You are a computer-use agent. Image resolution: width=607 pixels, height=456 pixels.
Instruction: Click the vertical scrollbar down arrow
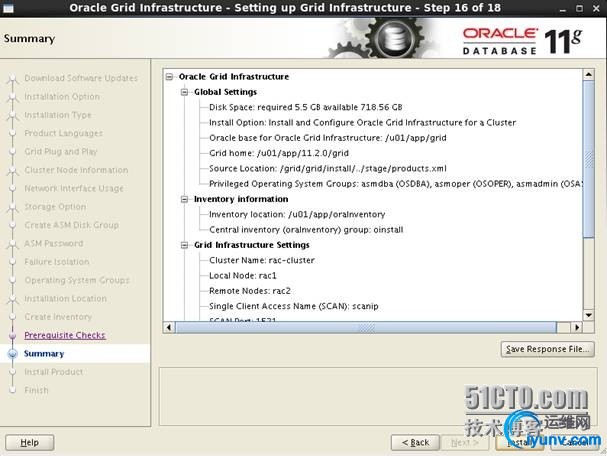click(x=588, y=315)
